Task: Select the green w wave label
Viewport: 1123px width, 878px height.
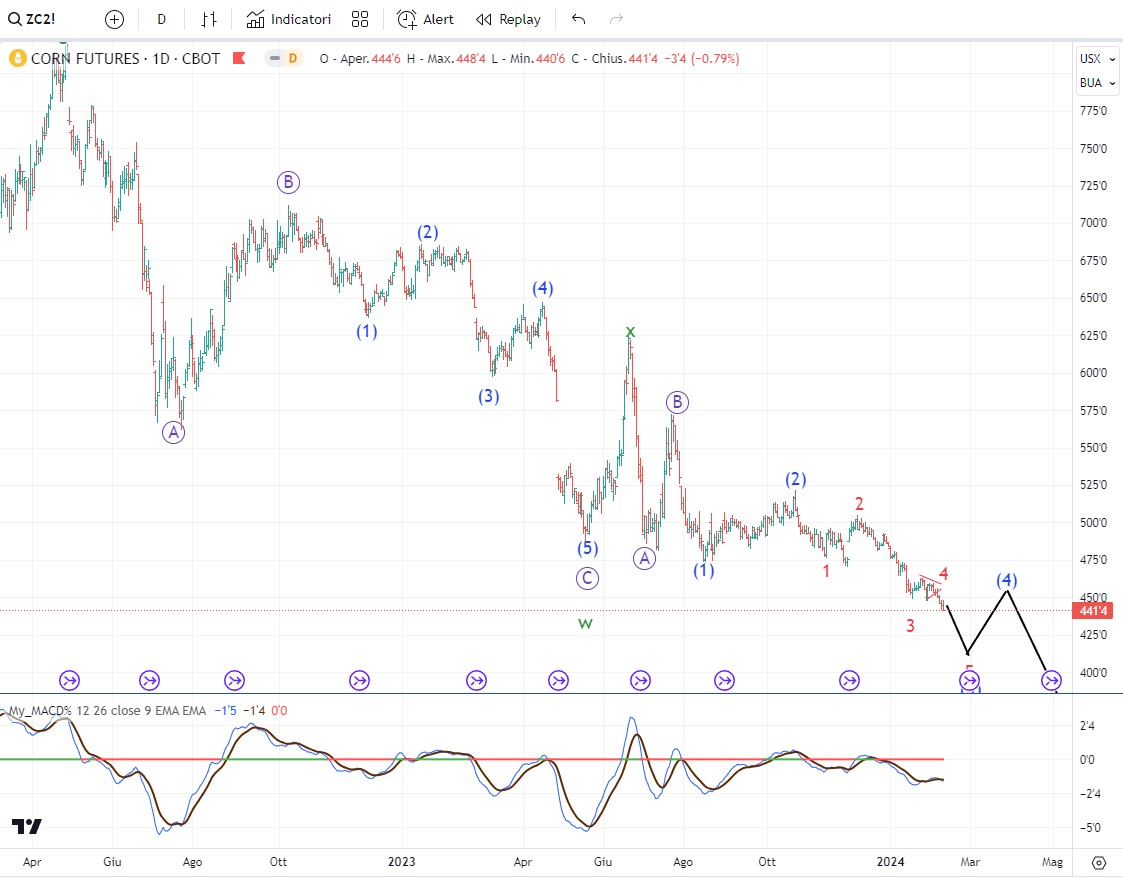Action: tap(585, 624)
